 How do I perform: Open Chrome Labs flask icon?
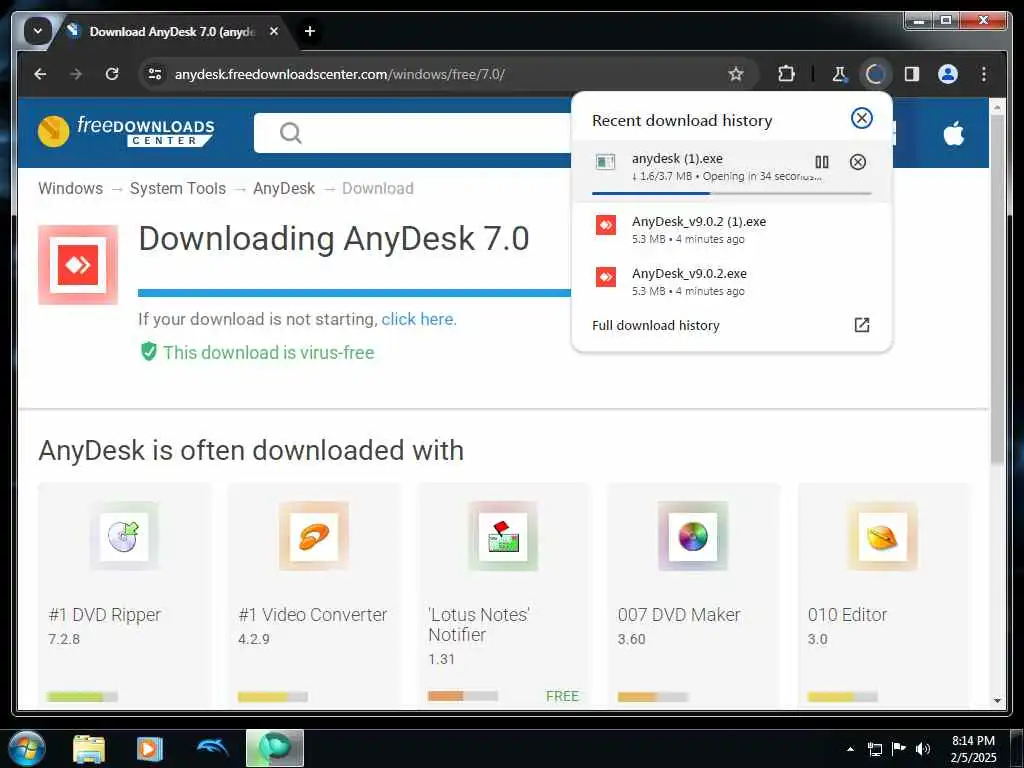pos(840,74)
